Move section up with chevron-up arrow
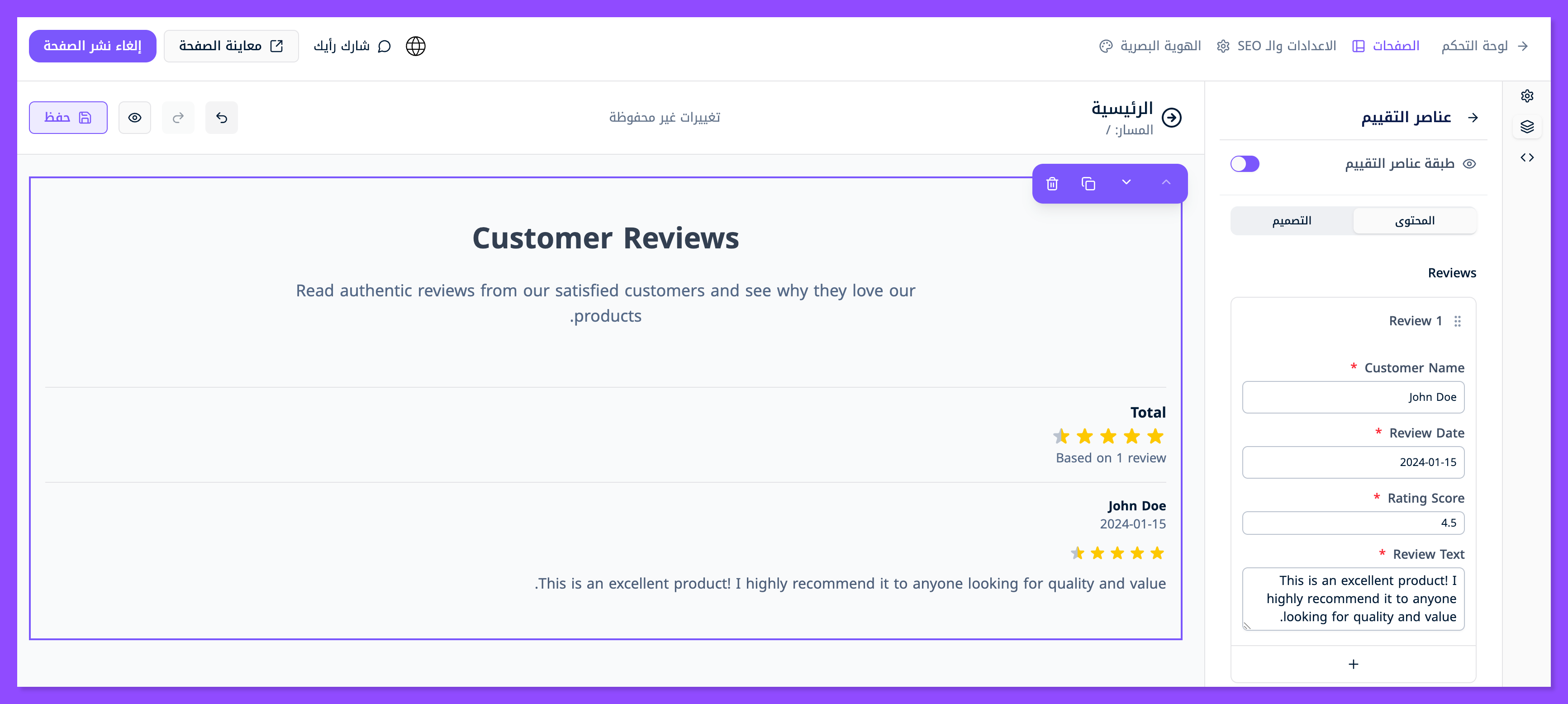The height and width of the screenshot is (704, 1568). [x=1166, y=182]
